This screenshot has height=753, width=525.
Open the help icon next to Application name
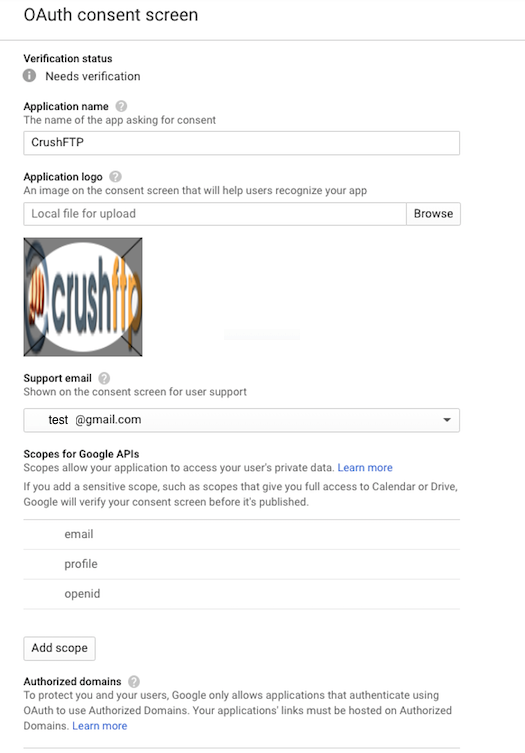(122, 106)
